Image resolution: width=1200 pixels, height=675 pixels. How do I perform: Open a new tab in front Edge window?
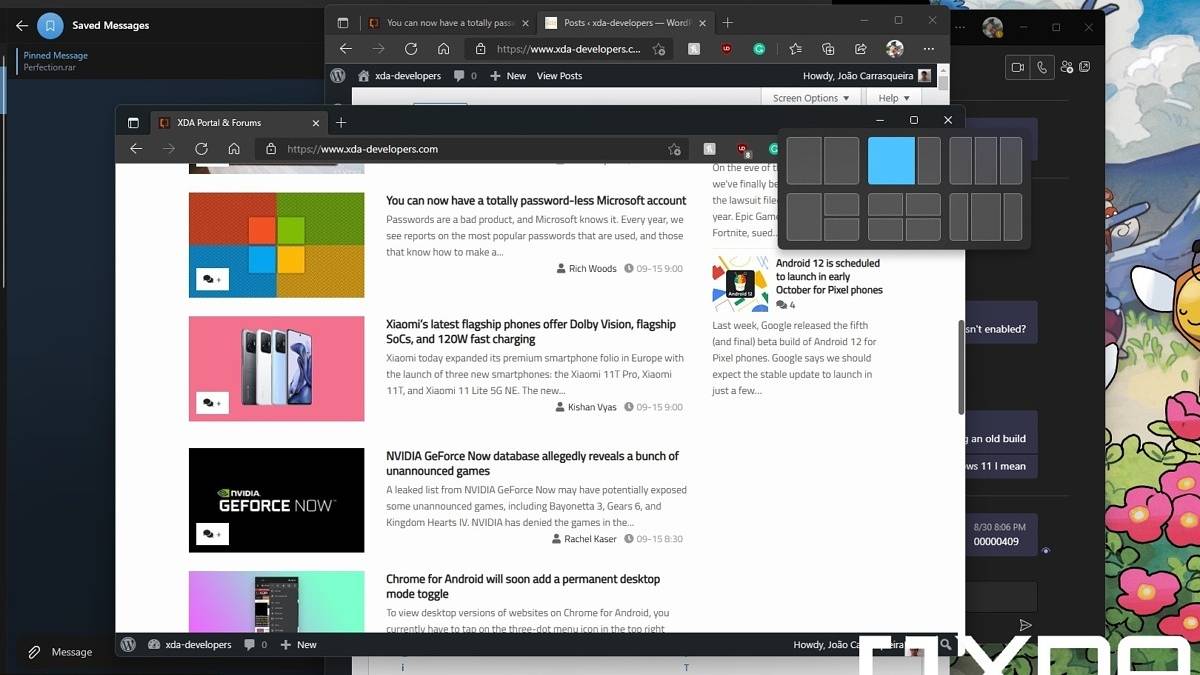(x=341, y=122)
